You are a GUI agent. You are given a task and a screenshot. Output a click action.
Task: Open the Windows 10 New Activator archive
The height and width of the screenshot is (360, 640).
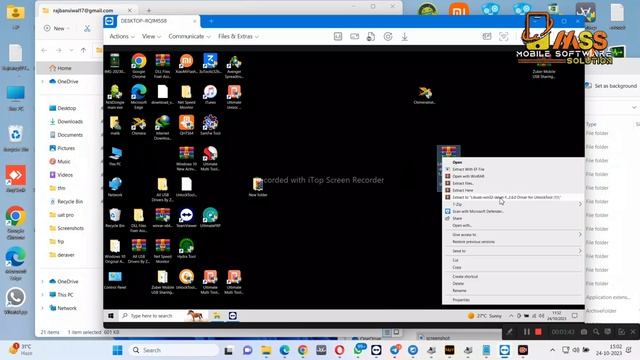(187, 158)
